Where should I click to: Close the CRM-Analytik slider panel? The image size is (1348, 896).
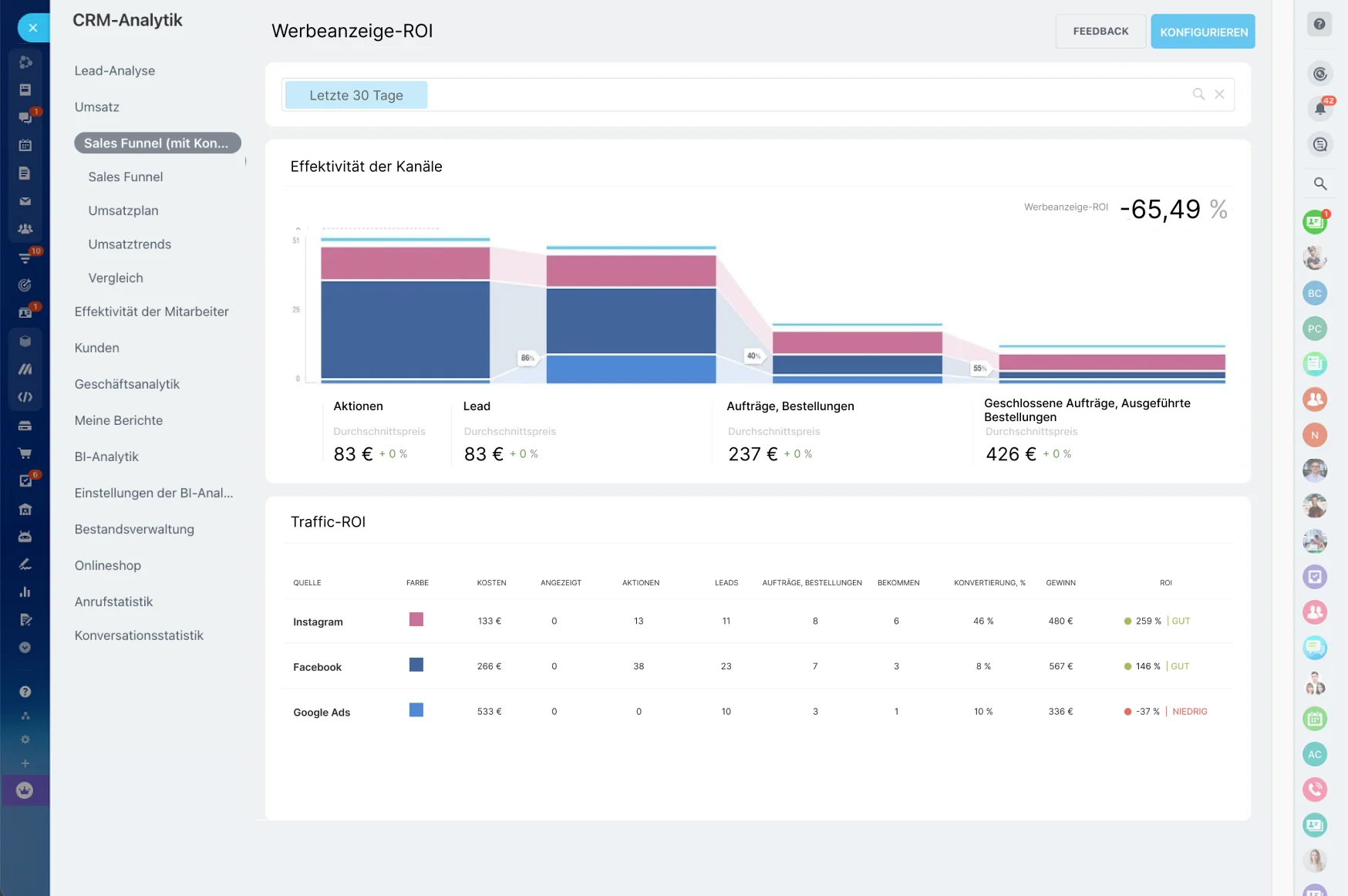pos(32,28)
